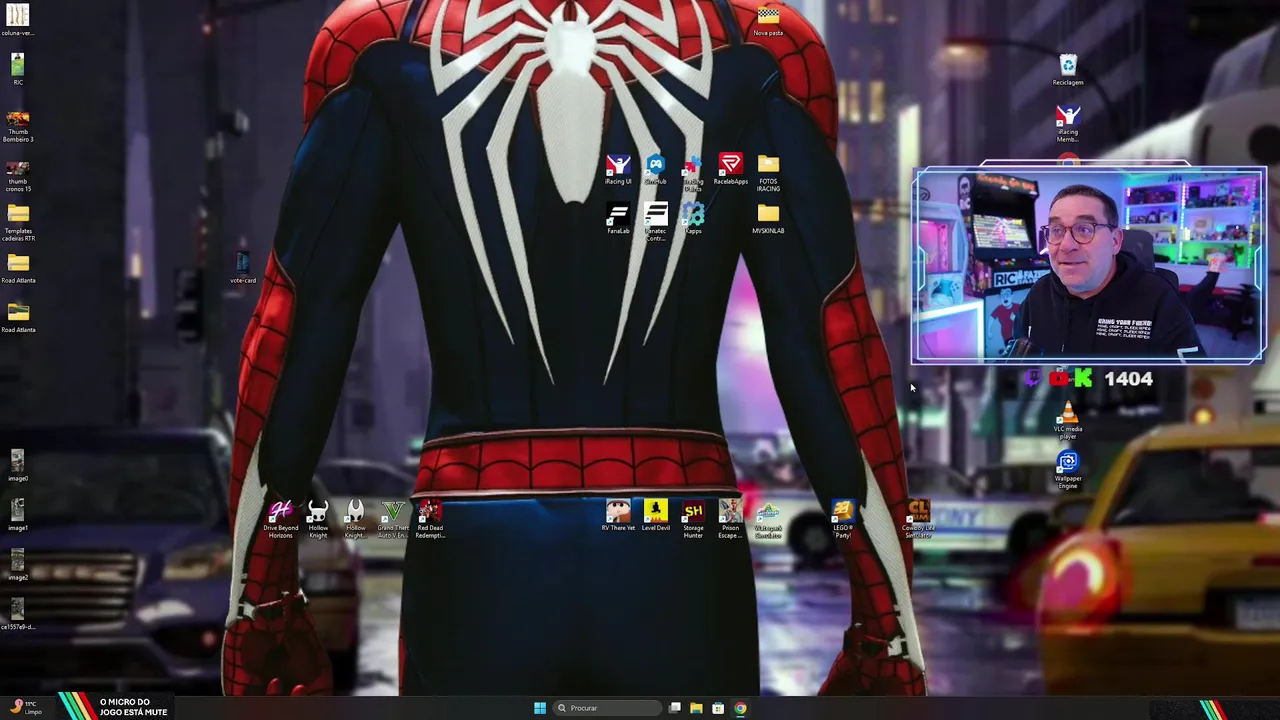Select the thumb cronos 15 file
Viewport: 1280px width, 720px height.
pos(18,177)
